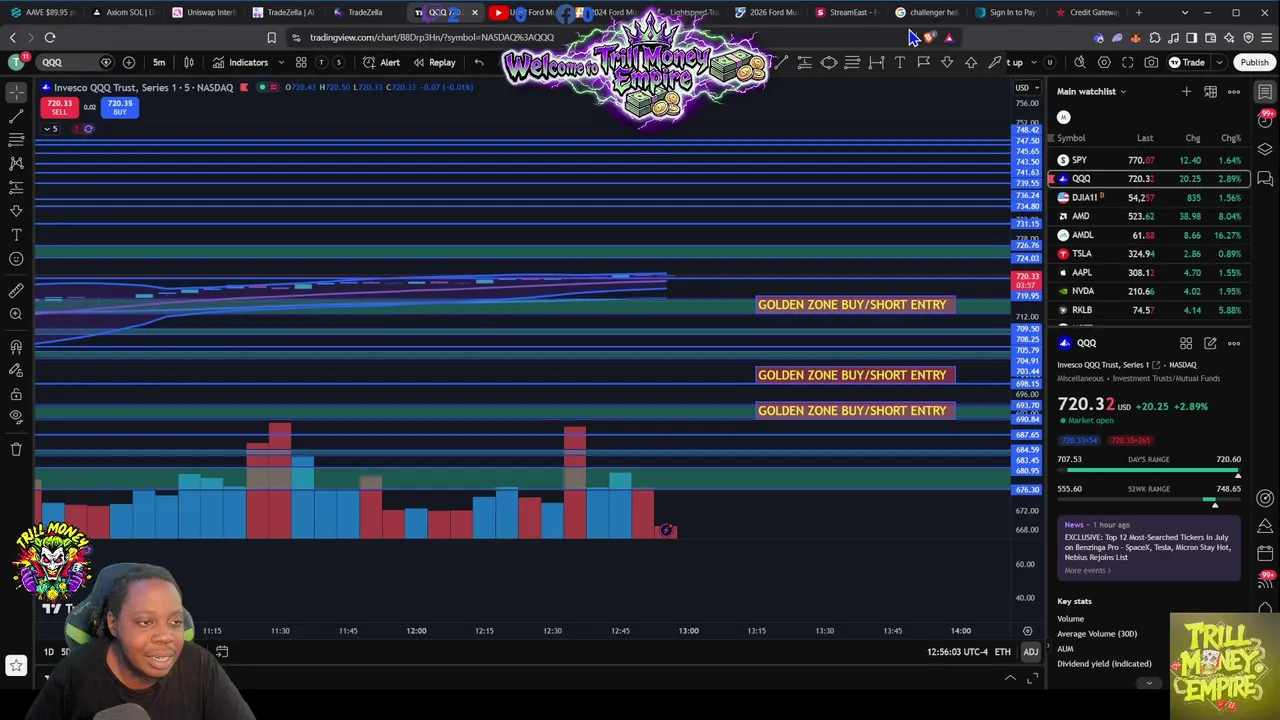
Task: Open the Main watchlist dropdown
Action: point(1091,92)
